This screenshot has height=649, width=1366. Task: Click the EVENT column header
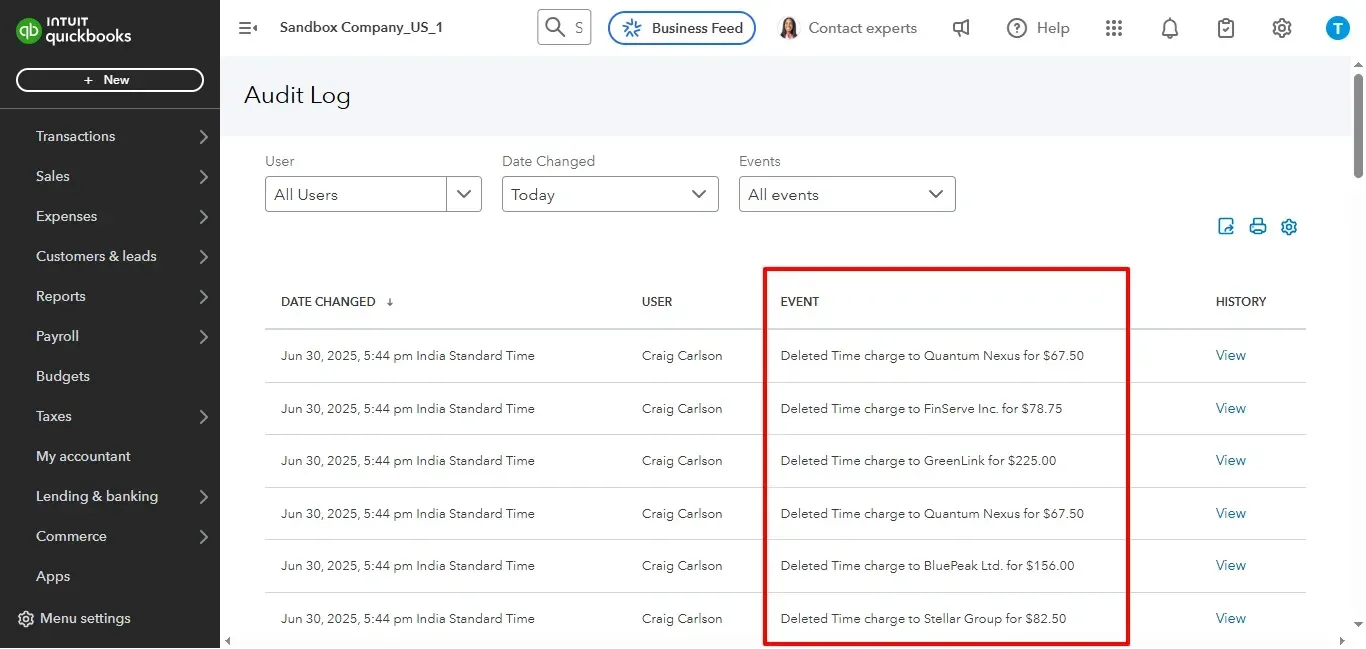(800, 301)
